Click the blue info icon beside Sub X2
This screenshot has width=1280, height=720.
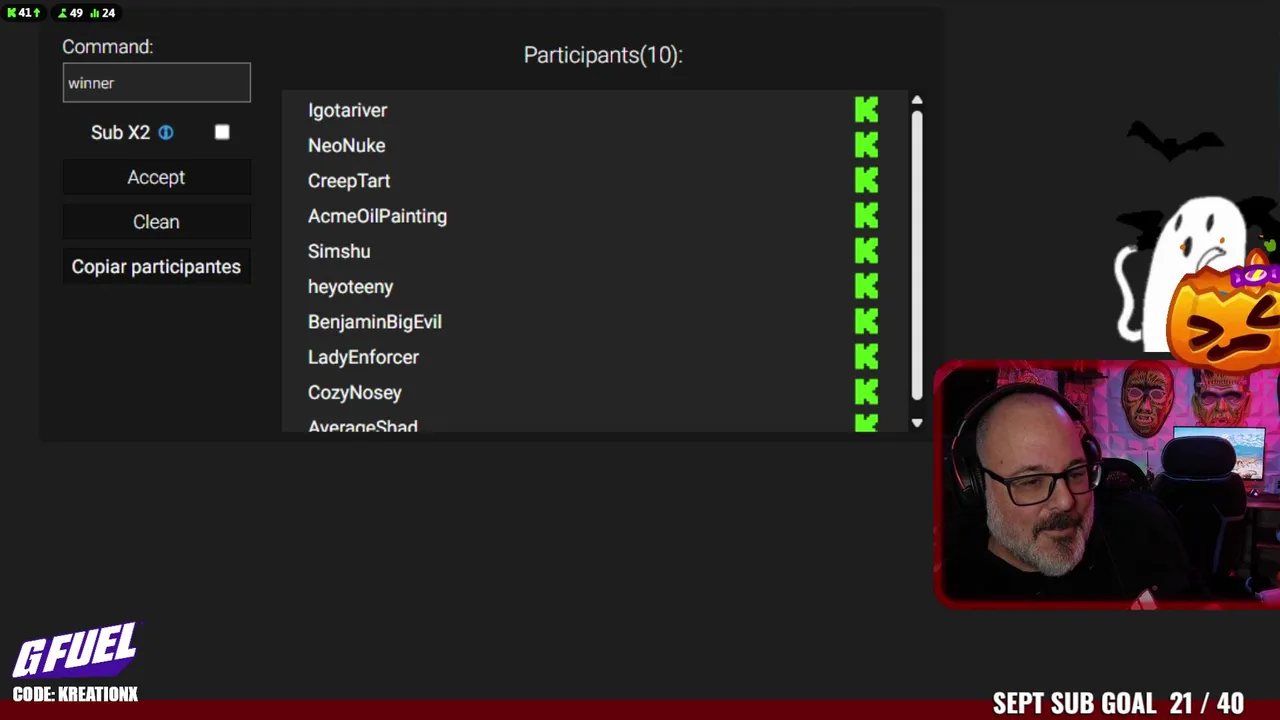tap(166, 132)
